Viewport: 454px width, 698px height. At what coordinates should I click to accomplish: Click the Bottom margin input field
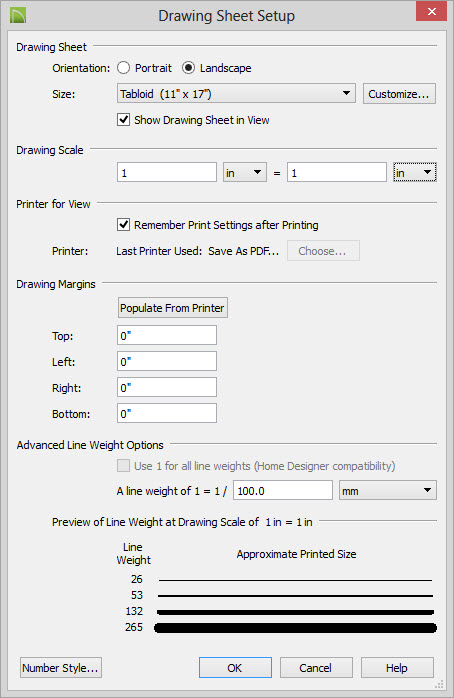(x=167, y=413)
